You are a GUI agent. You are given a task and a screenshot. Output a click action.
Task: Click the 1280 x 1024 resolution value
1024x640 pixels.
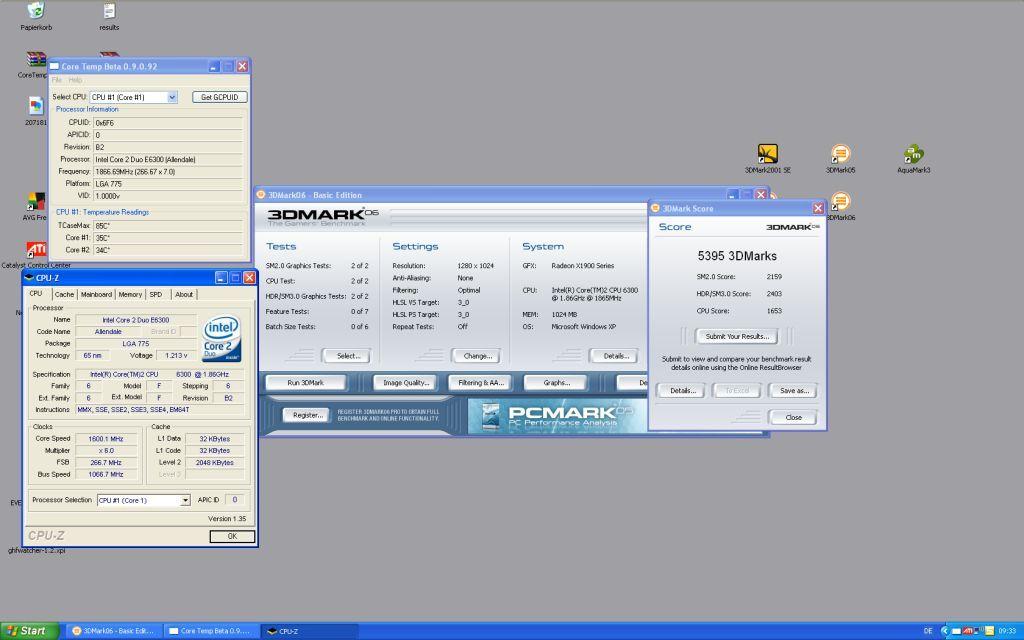[475, 266]
